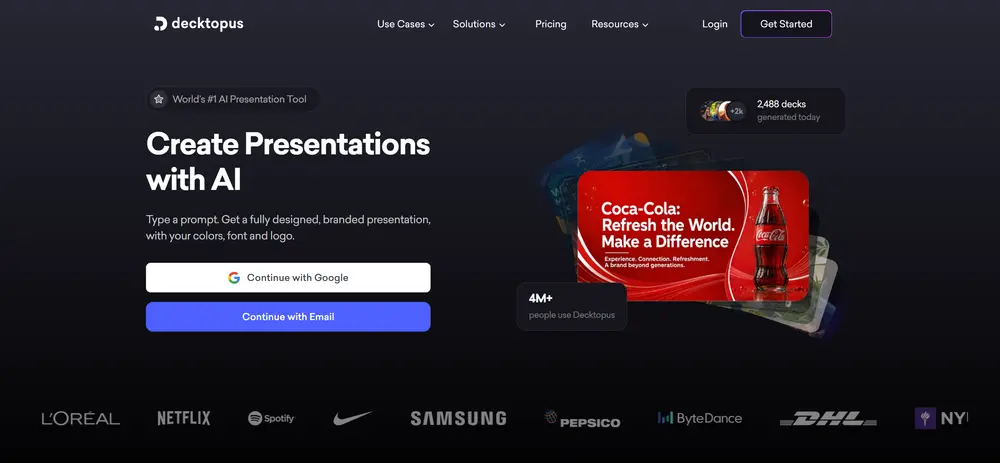
Task: Click the L'Oréal logo
Action: tap(80, 419)
